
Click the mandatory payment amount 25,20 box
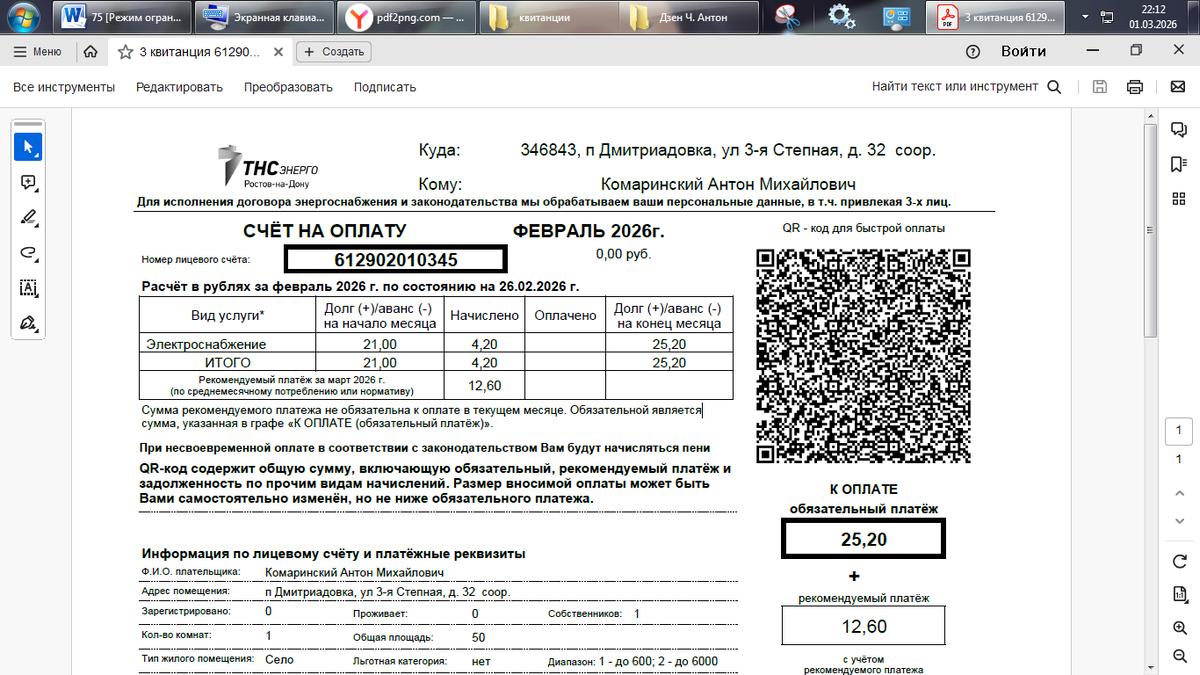[863, 540]
